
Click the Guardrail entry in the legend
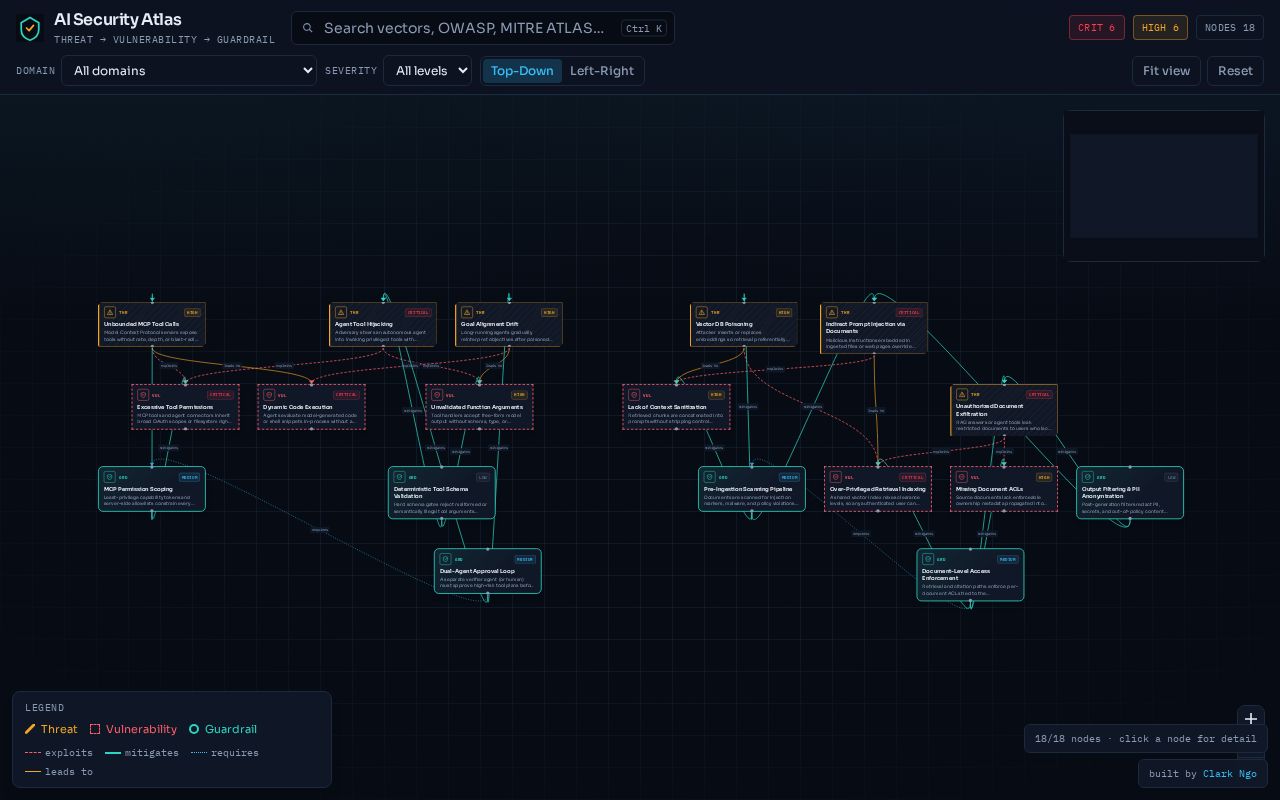223,729
